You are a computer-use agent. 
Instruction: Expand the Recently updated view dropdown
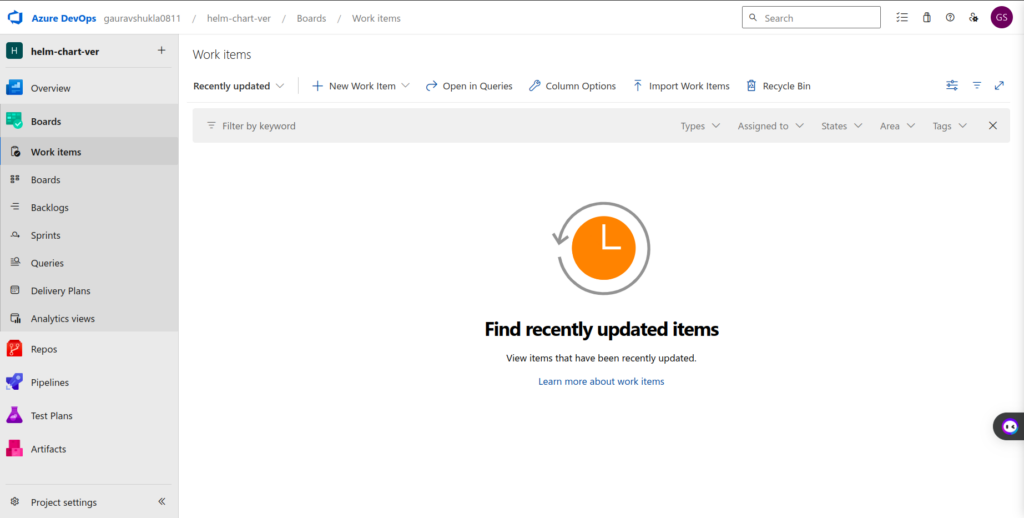(239, 86)
